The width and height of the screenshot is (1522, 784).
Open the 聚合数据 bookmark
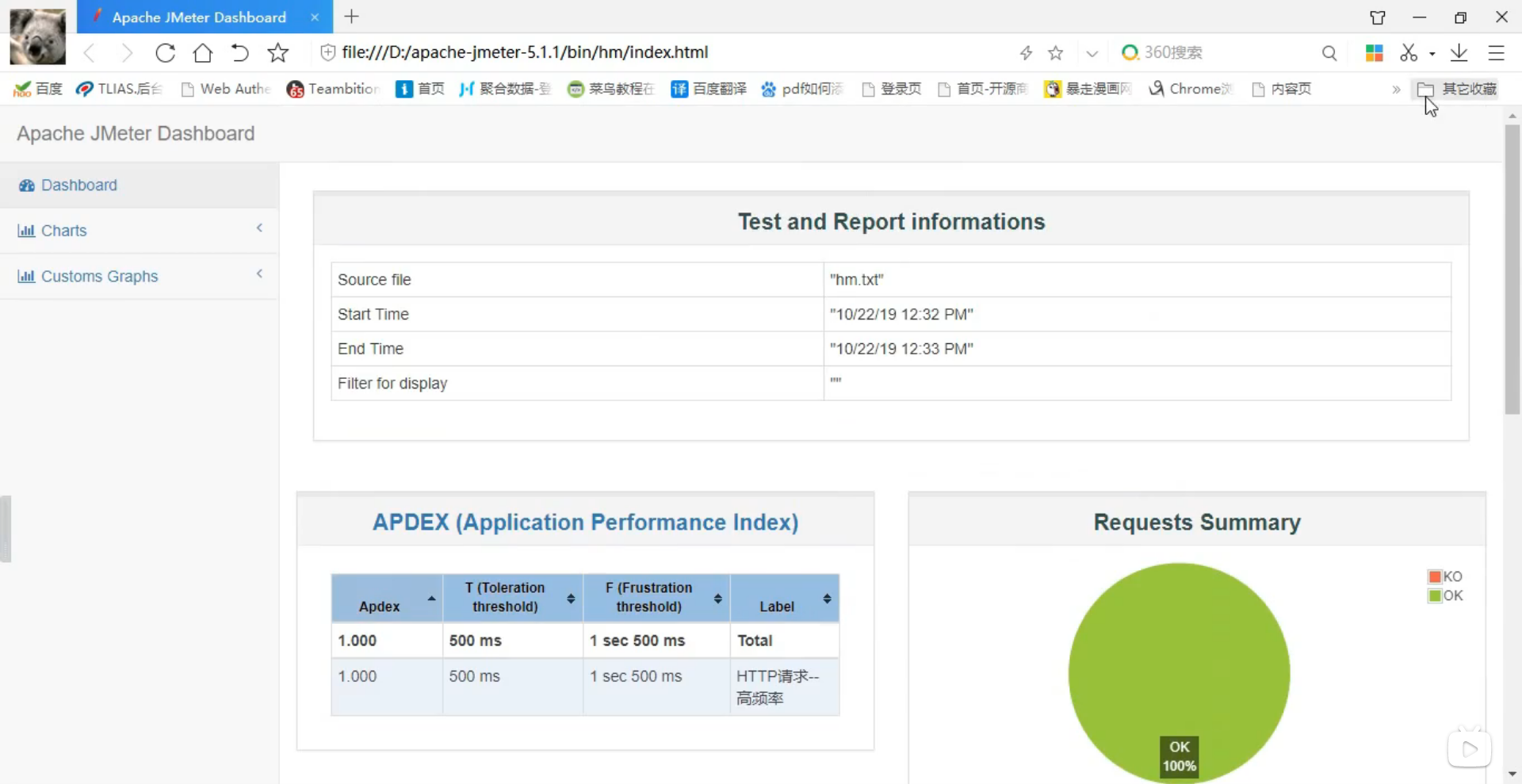[504, 89]
